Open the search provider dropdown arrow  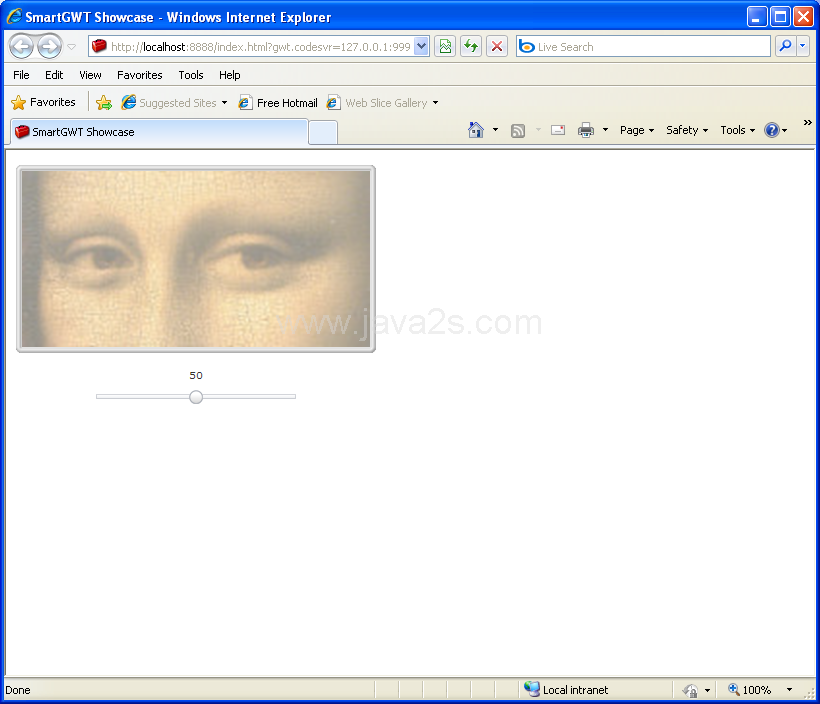pyautogui.click(x=803, y=47)
